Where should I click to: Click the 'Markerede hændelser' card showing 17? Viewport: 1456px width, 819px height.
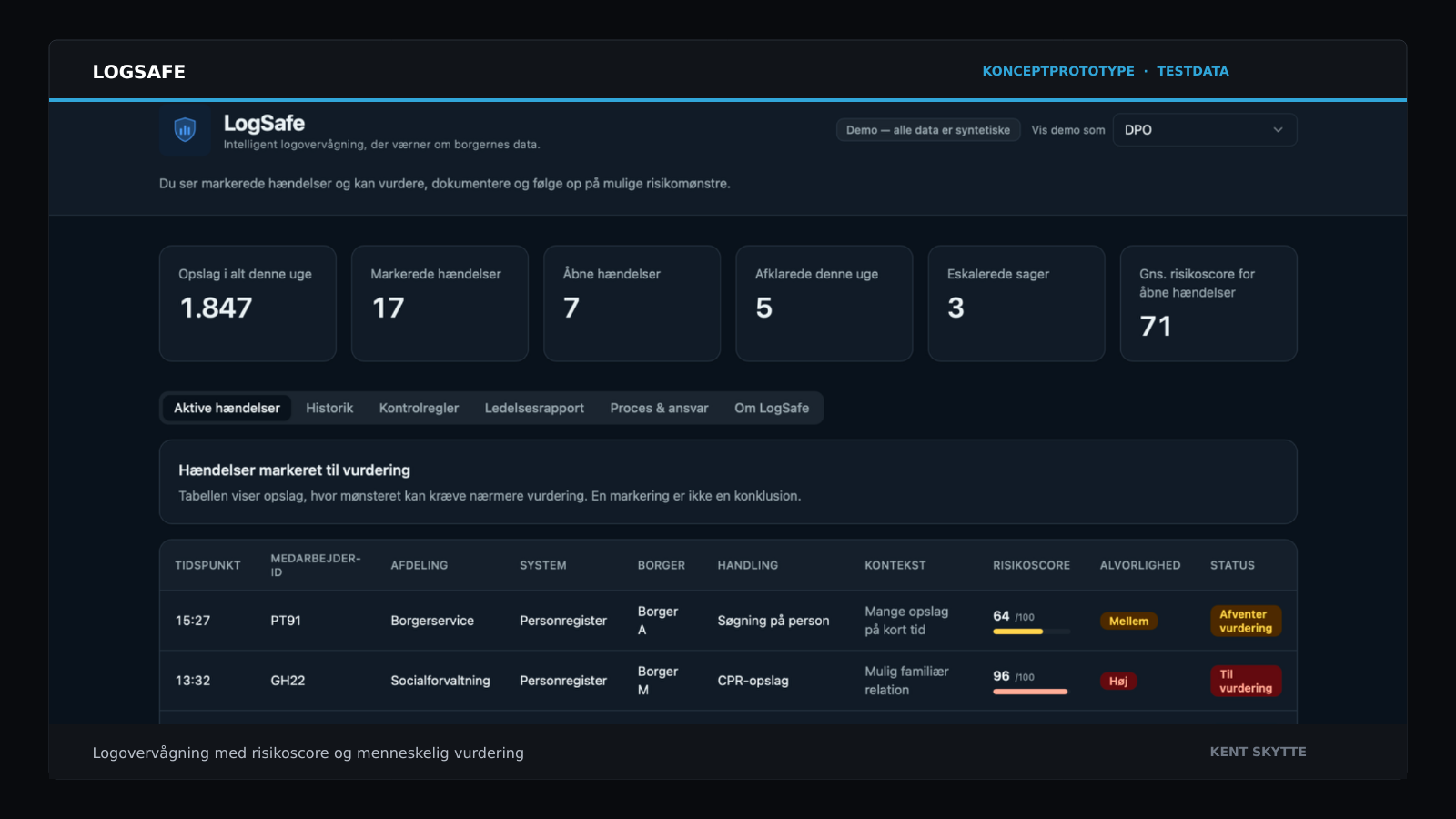tap(440, 303)
